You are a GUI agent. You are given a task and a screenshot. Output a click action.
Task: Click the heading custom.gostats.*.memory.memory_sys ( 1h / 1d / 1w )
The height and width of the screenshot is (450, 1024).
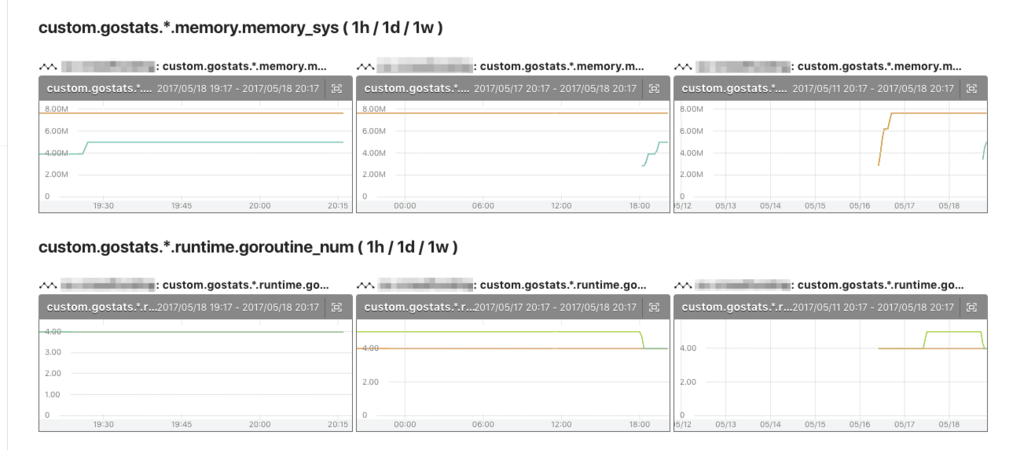click(241, 28)
